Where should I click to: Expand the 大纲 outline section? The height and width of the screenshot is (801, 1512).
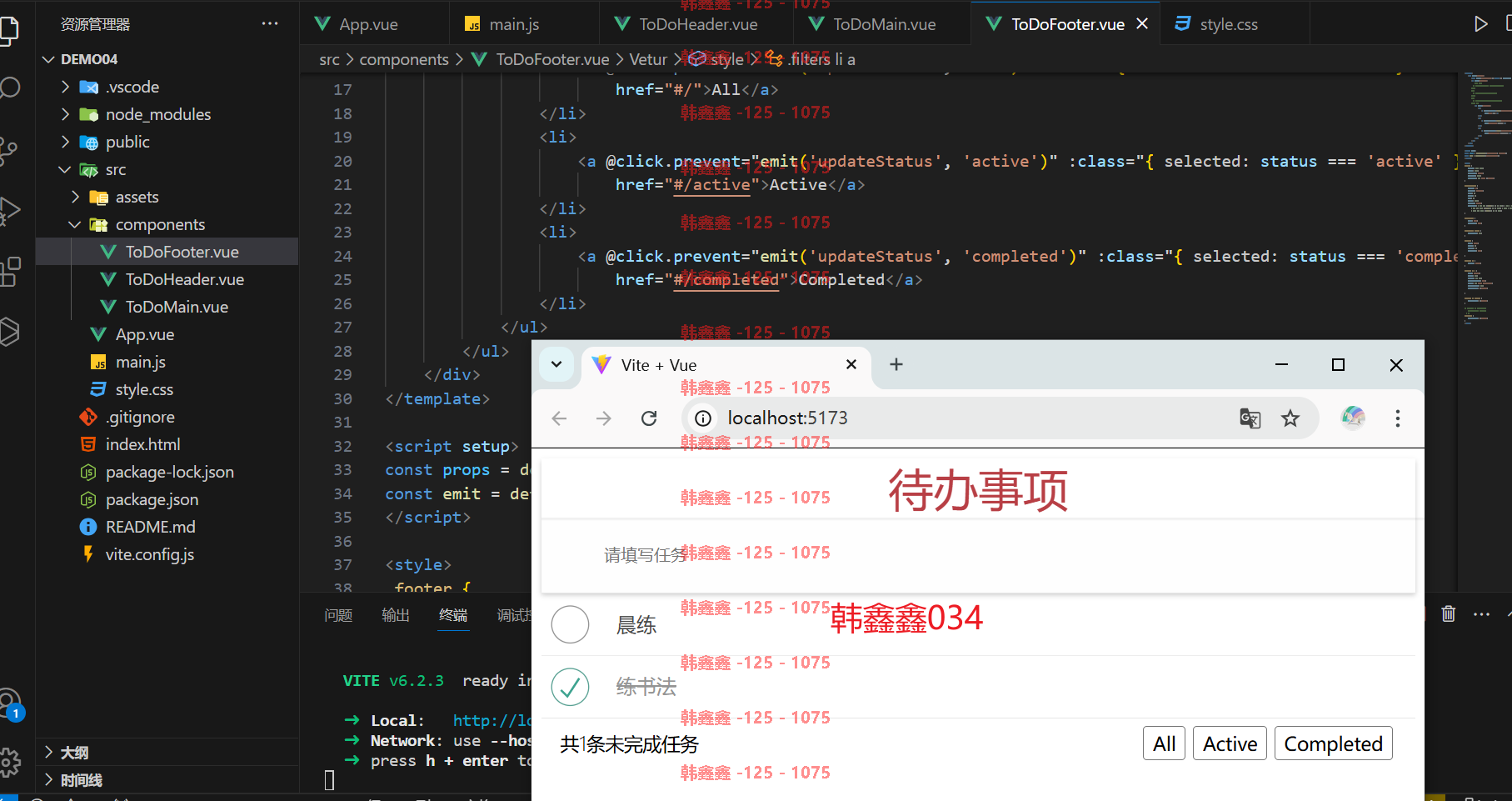(x=167, y=753)
